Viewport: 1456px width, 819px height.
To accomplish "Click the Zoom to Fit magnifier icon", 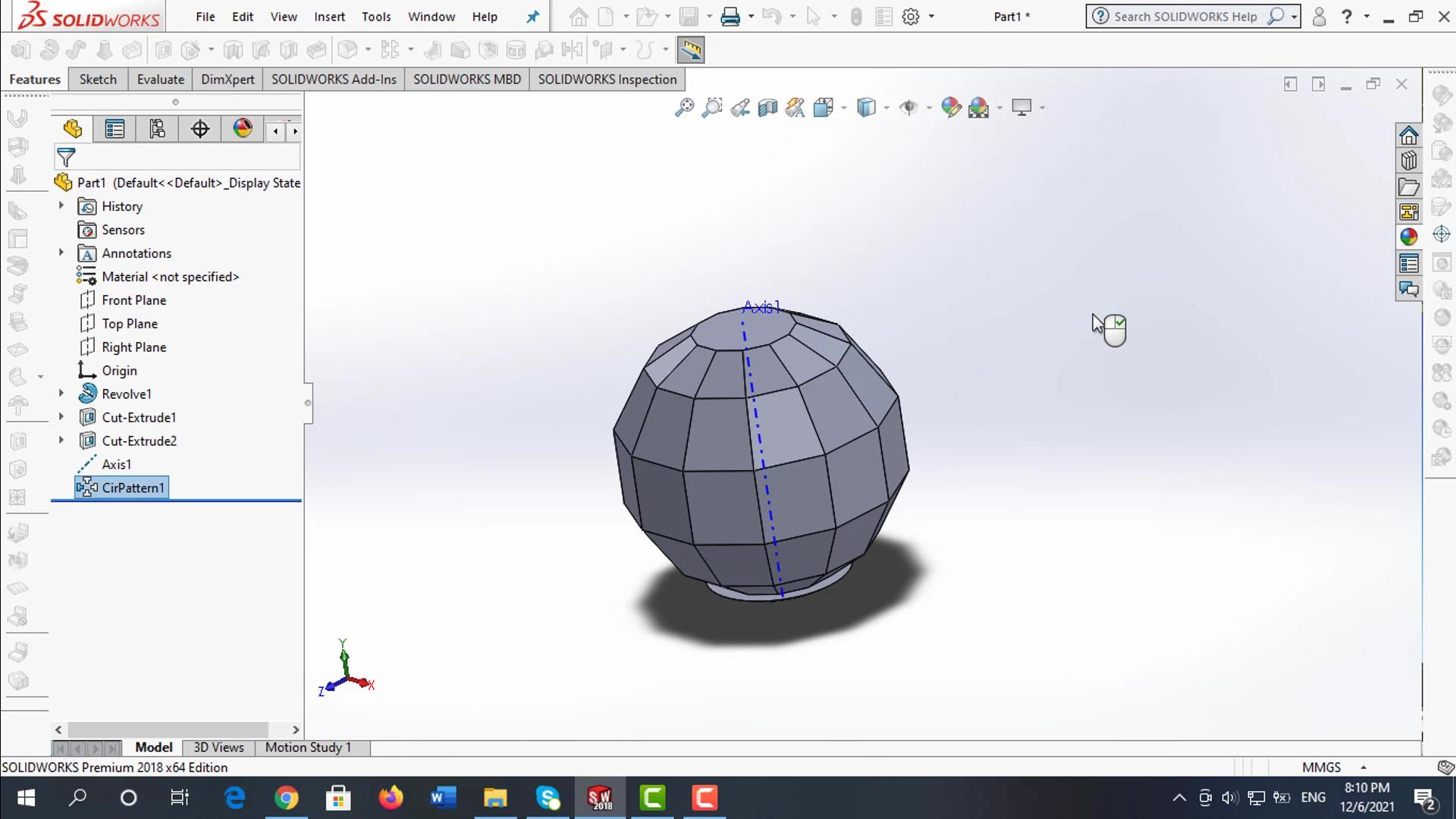I will 684,108.
